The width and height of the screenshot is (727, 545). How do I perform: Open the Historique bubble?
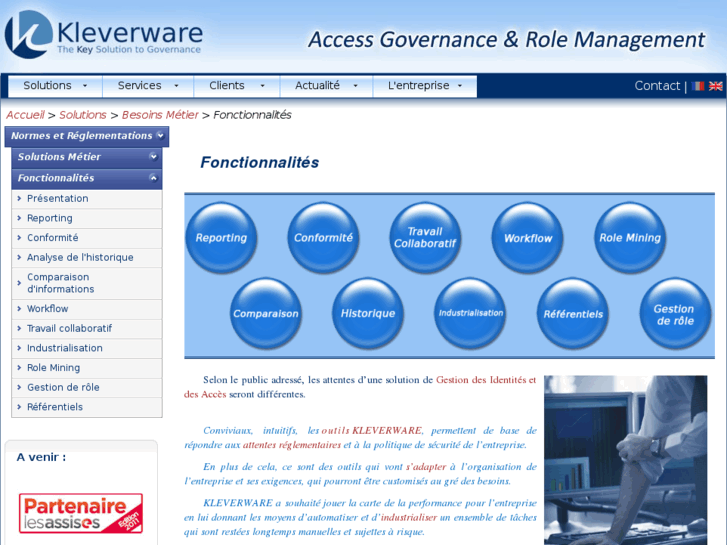point(368,313)
